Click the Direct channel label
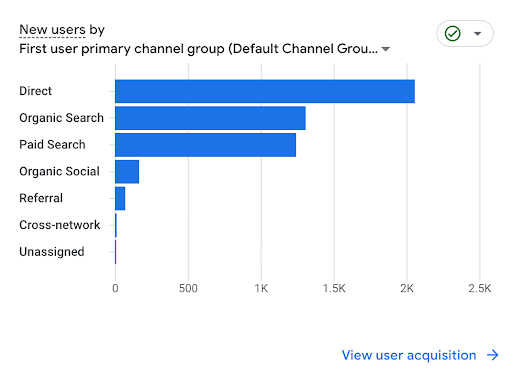Screen dimensions: 512x375 click(x=36, y=91)
